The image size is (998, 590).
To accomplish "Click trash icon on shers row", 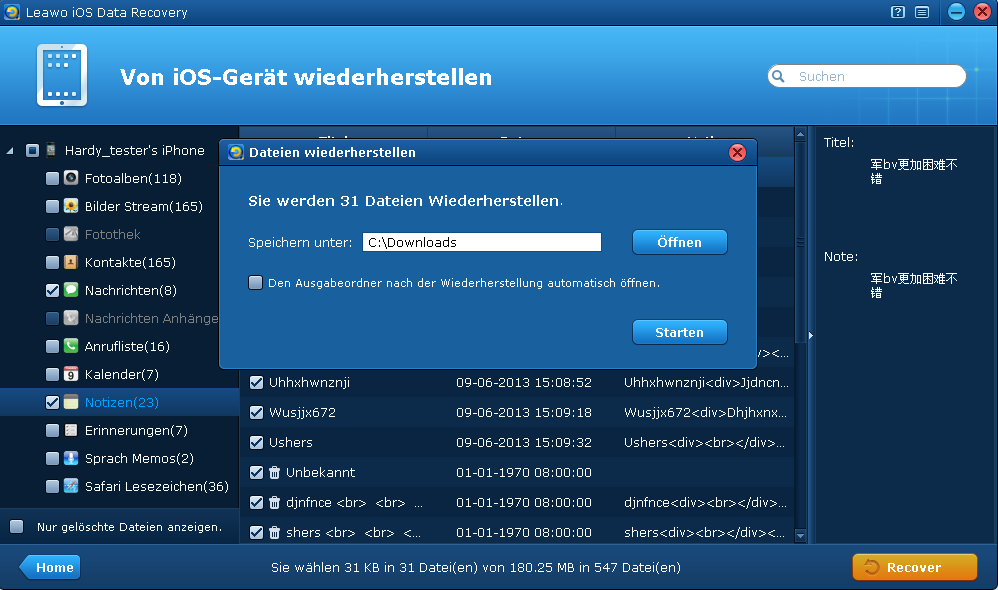I will click(x=274, y=532).
